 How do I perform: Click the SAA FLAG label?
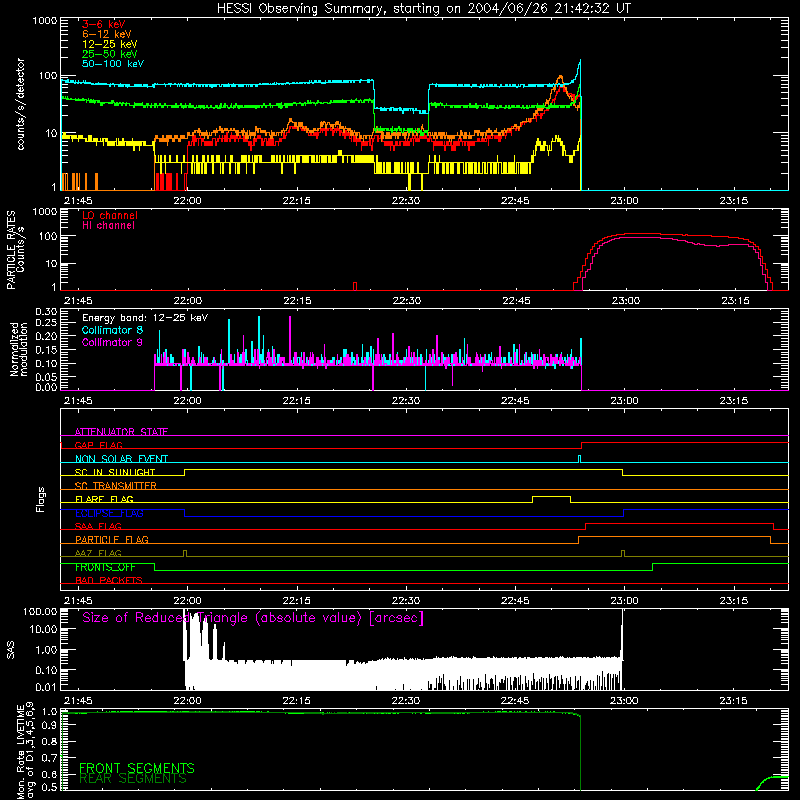(98, 526)
